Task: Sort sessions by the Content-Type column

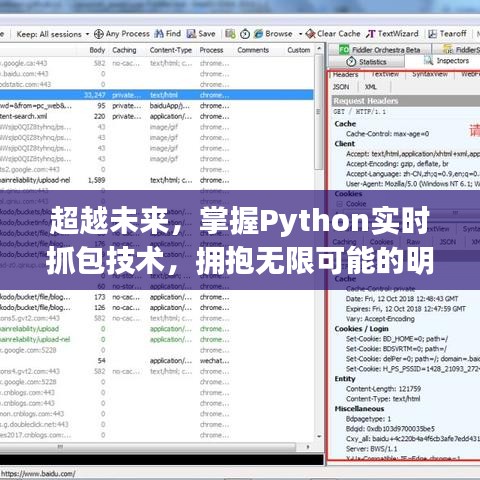Action: click(171, 50)
